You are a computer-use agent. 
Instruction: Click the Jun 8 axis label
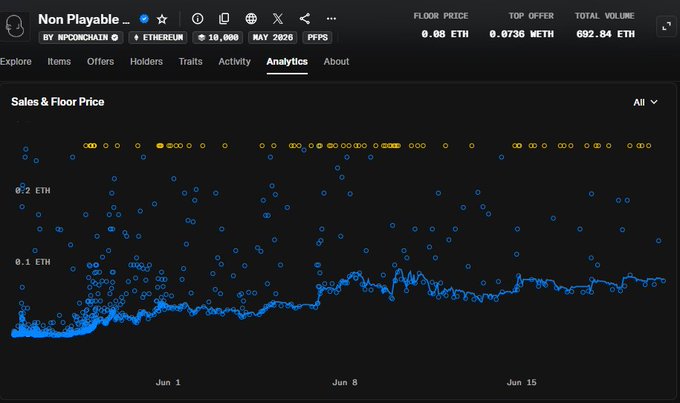tap(345, 382)
